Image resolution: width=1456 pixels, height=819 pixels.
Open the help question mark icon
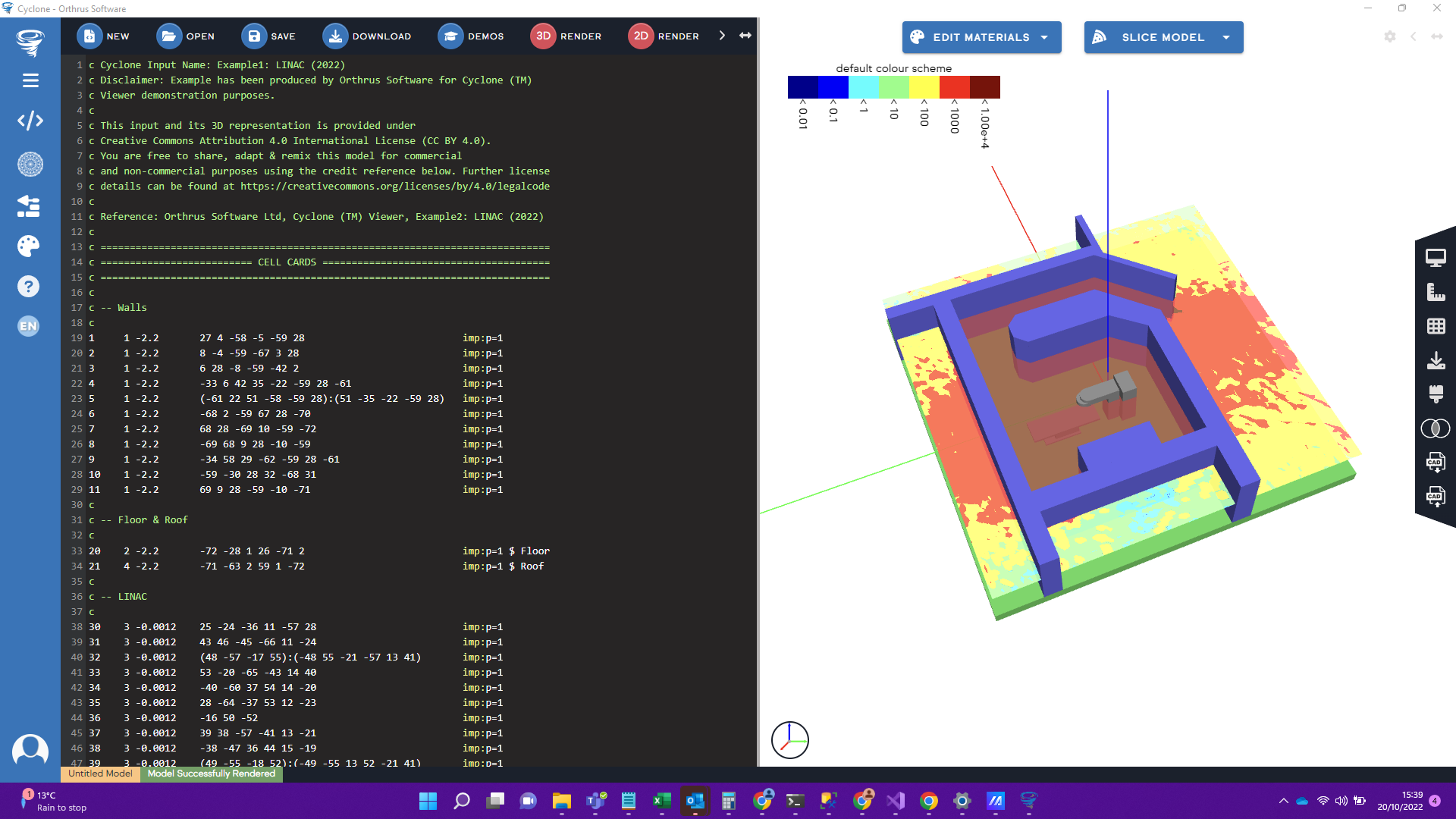point(29,286)
